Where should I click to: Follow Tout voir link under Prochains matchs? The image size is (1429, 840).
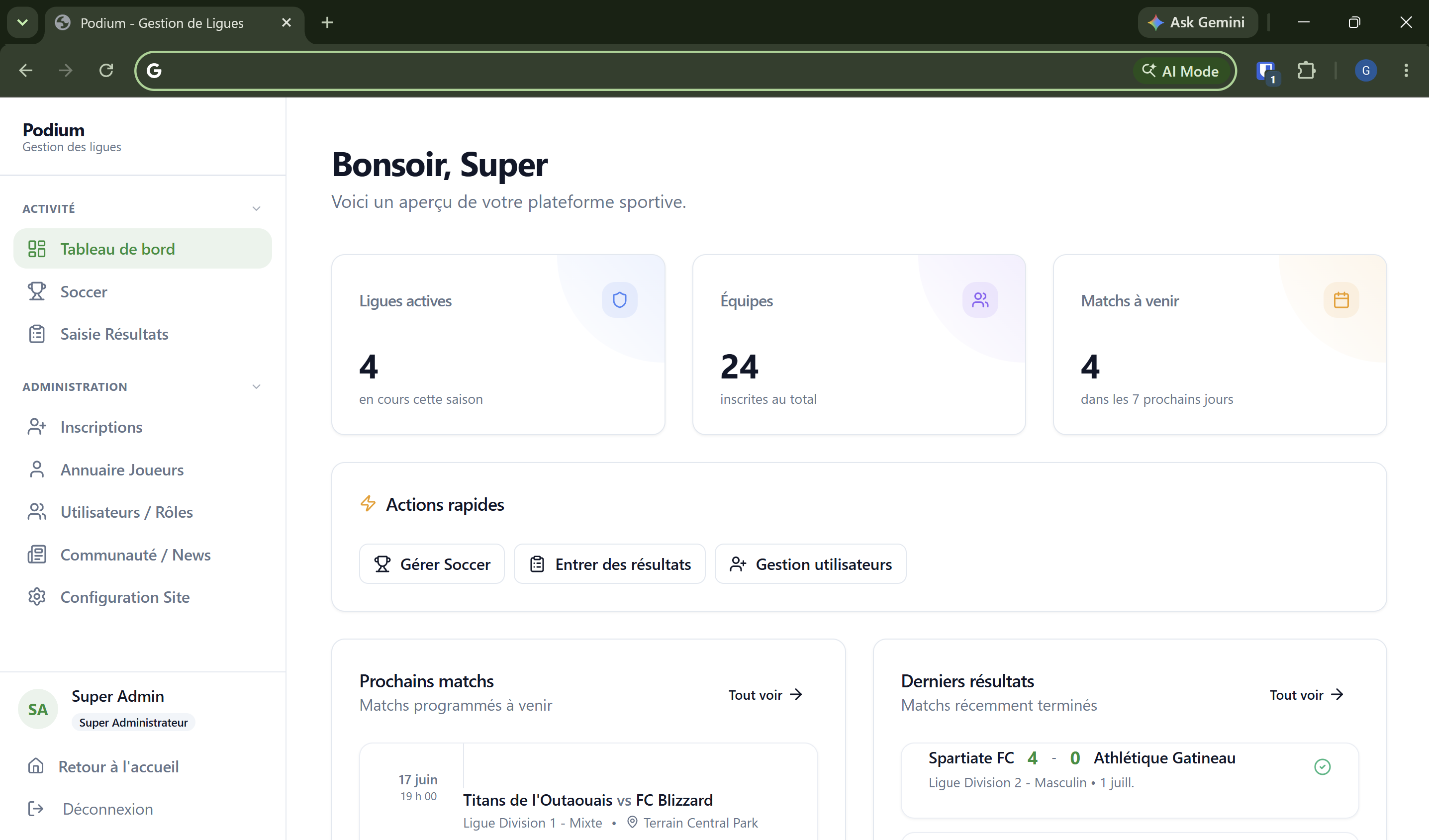coord(765,694)
